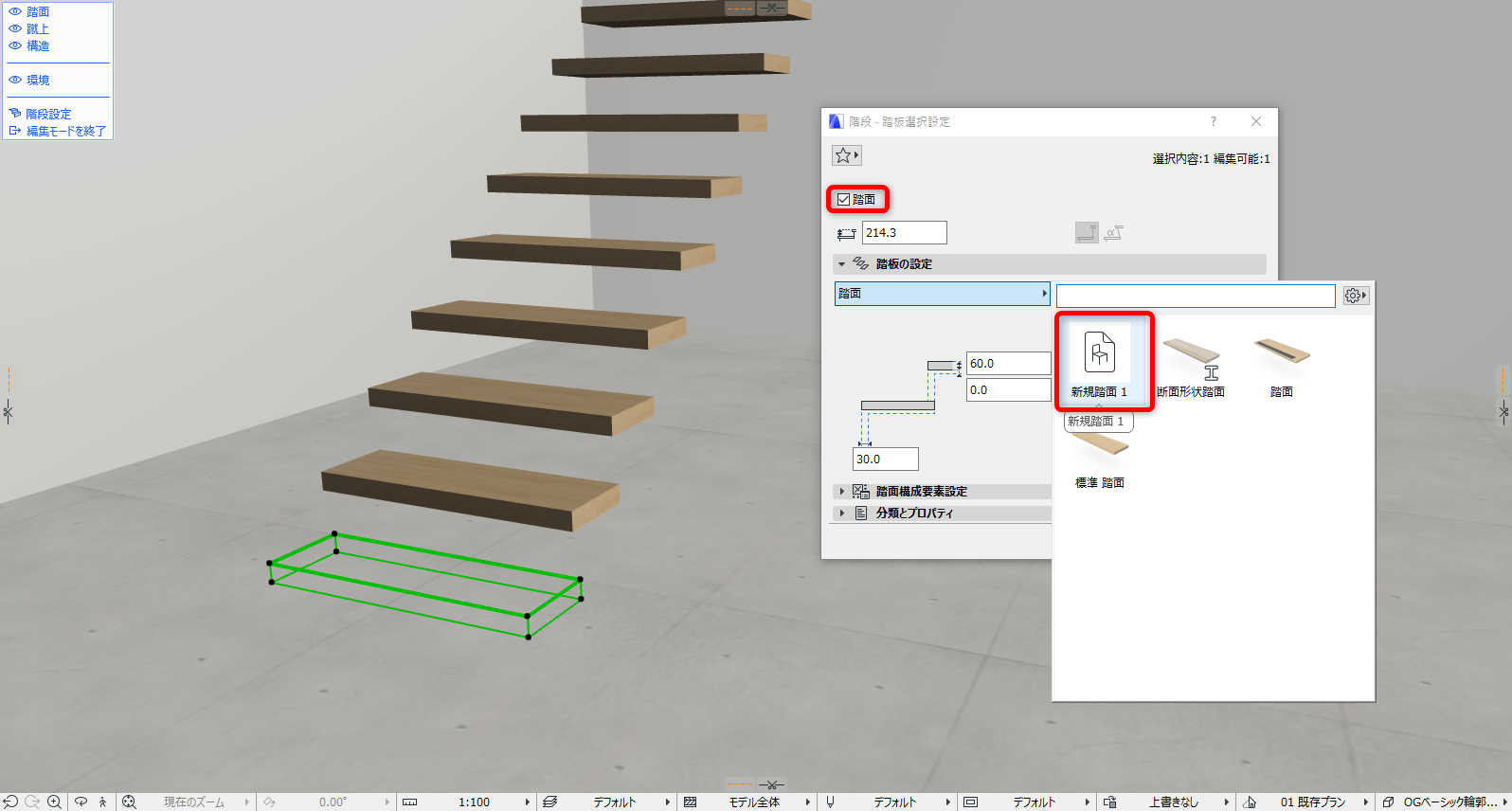The width and height of the screenshot is (1512, 811).
Task: Click the fit in window zoom icon
Action: (x=129, y=802)
